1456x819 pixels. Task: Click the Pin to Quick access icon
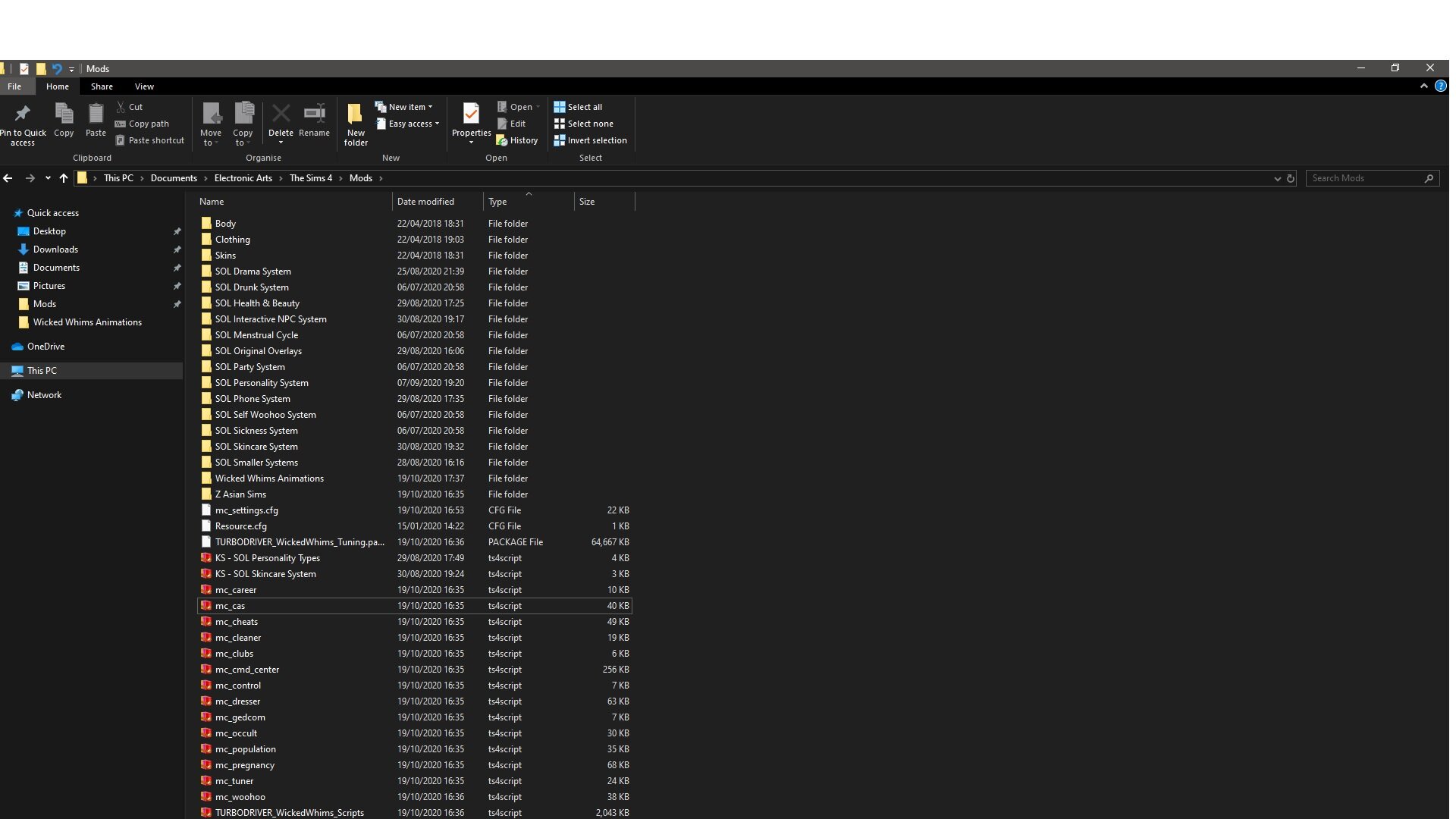(x=23, y=115)
